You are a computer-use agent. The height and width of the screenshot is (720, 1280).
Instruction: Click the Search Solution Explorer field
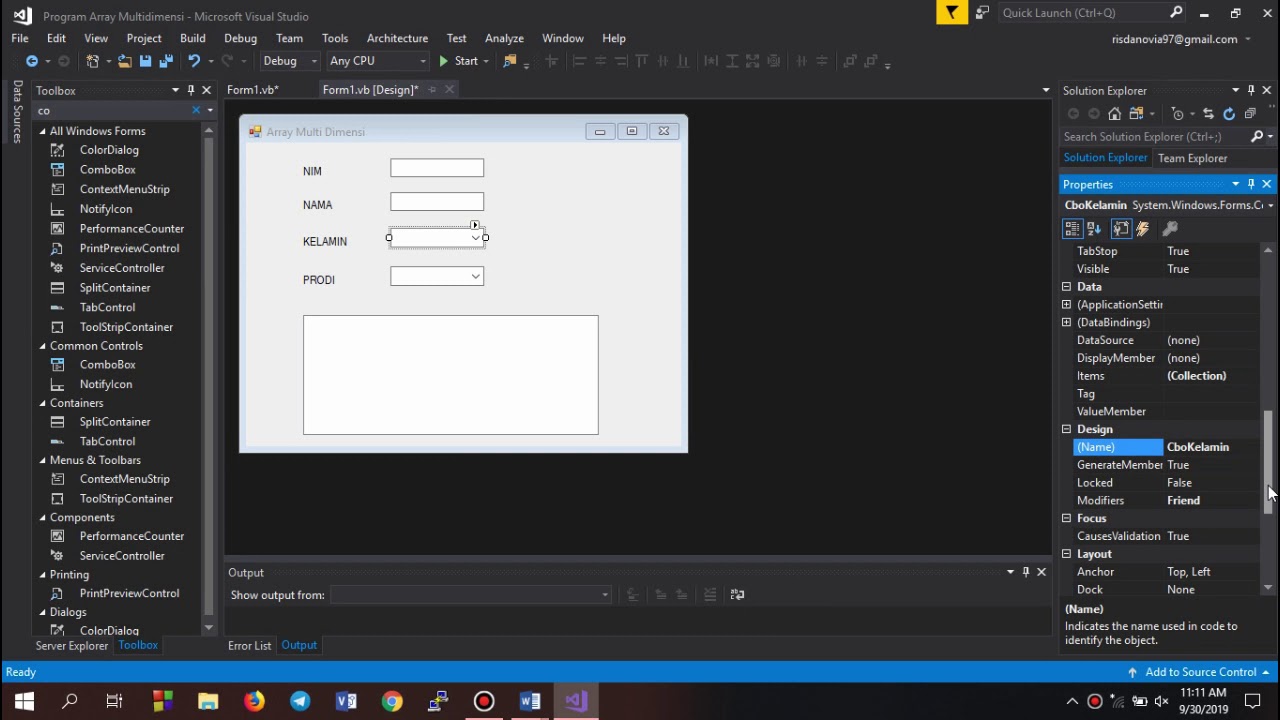coord(1155,137)
